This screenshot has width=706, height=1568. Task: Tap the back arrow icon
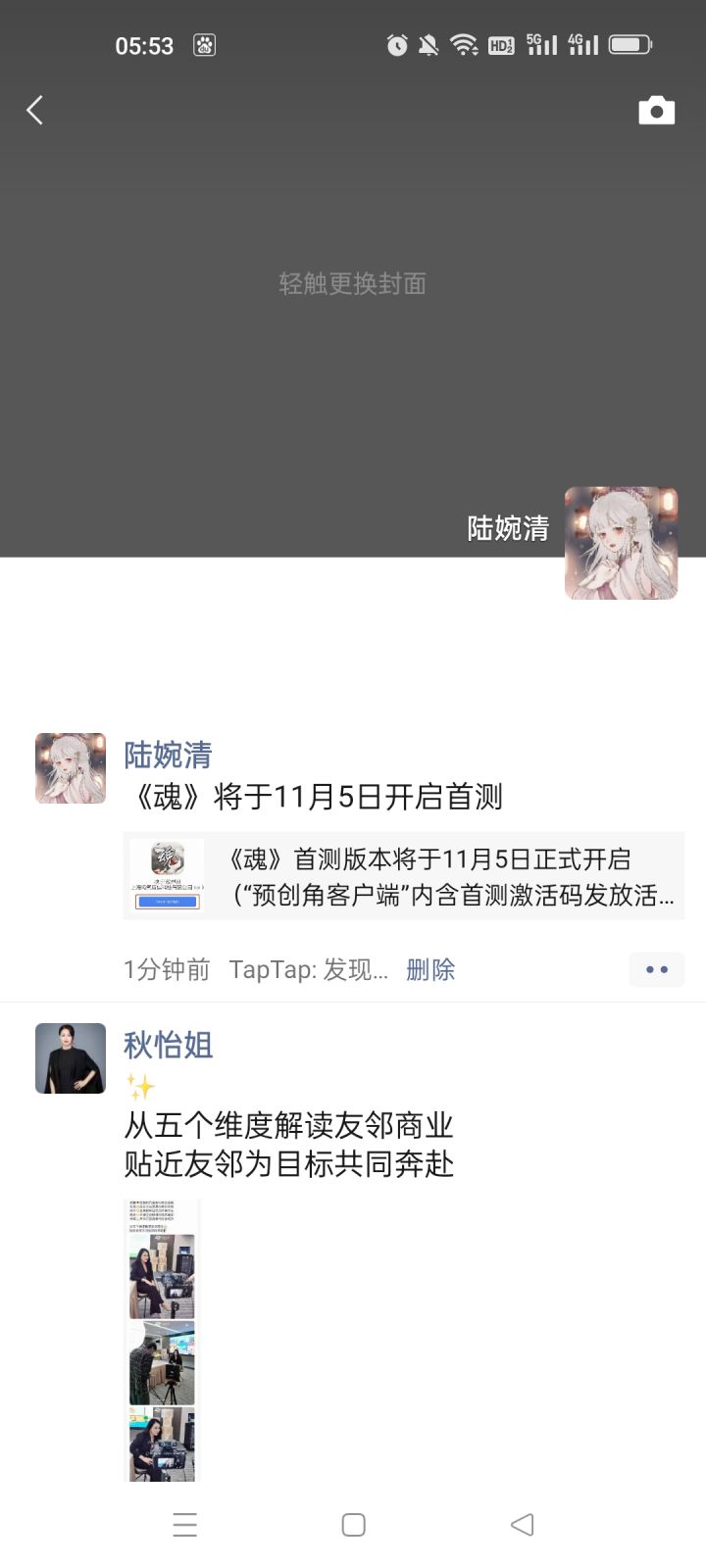(x=35, y=110)
